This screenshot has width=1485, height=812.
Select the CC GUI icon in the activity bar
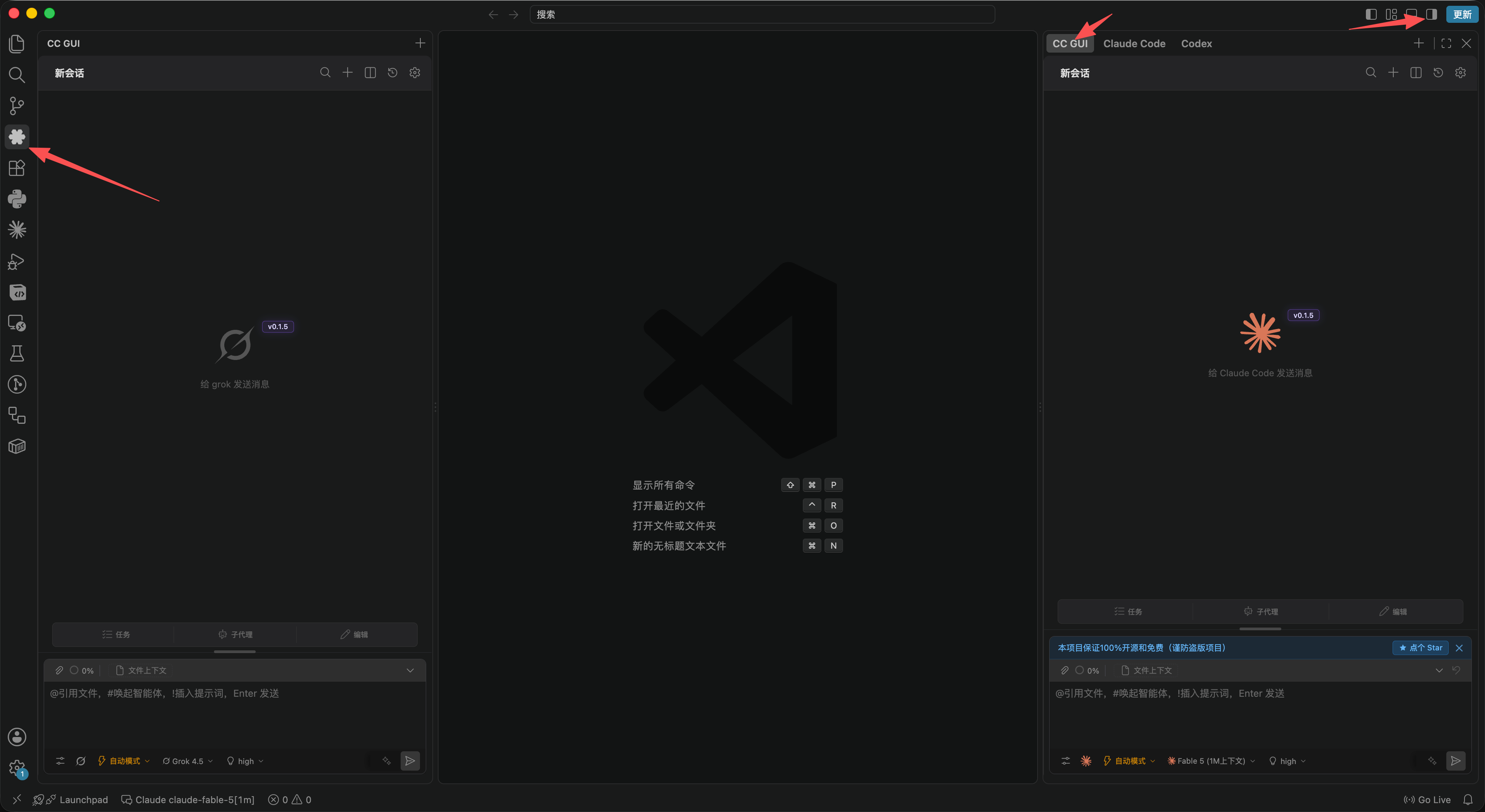point(17,136)
